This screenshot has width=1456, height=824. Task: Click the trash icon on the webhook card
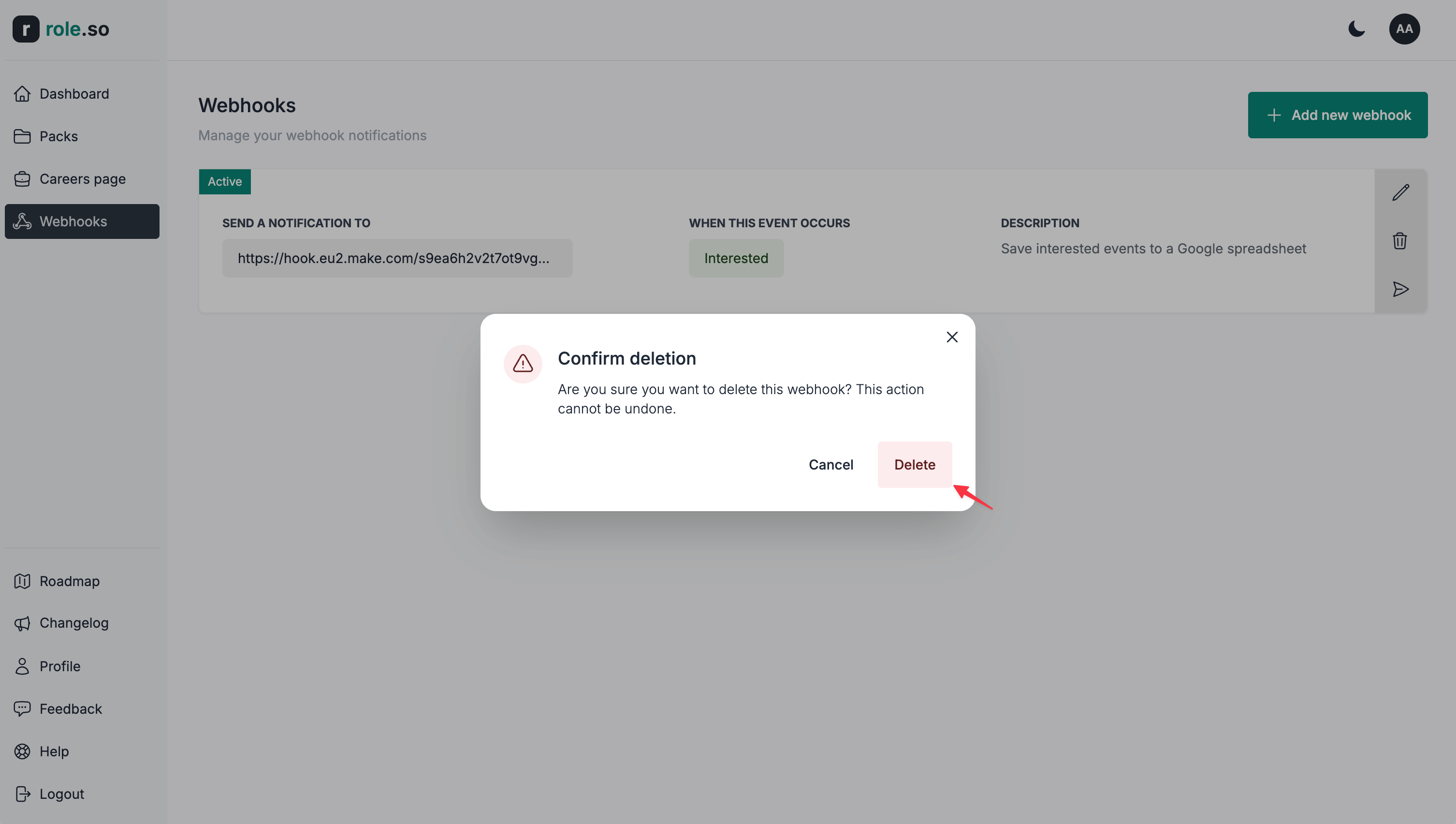[x=1400, y=240]
